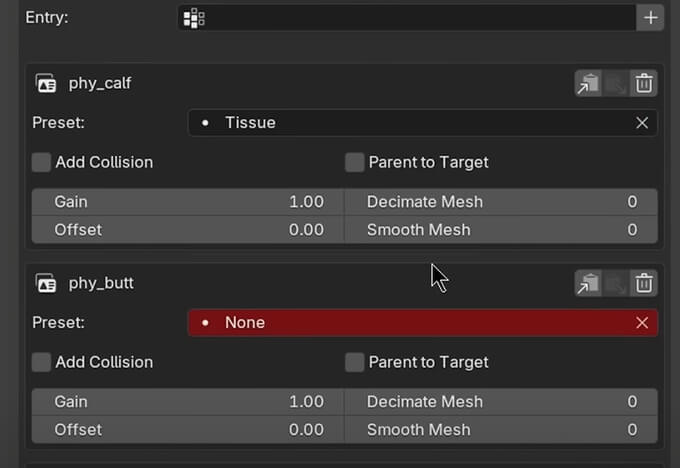680x468 pixels.
Task: Open the Tissue preset dropdown
Action: (x=423, y=123)
